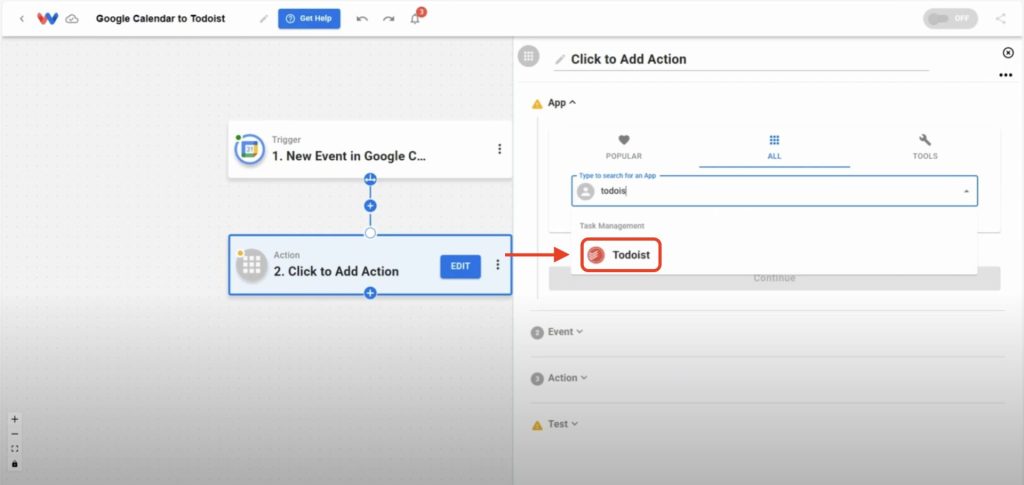Share the workflow
Viewport: 1024px width, 485px height.
pos(1000,18)
